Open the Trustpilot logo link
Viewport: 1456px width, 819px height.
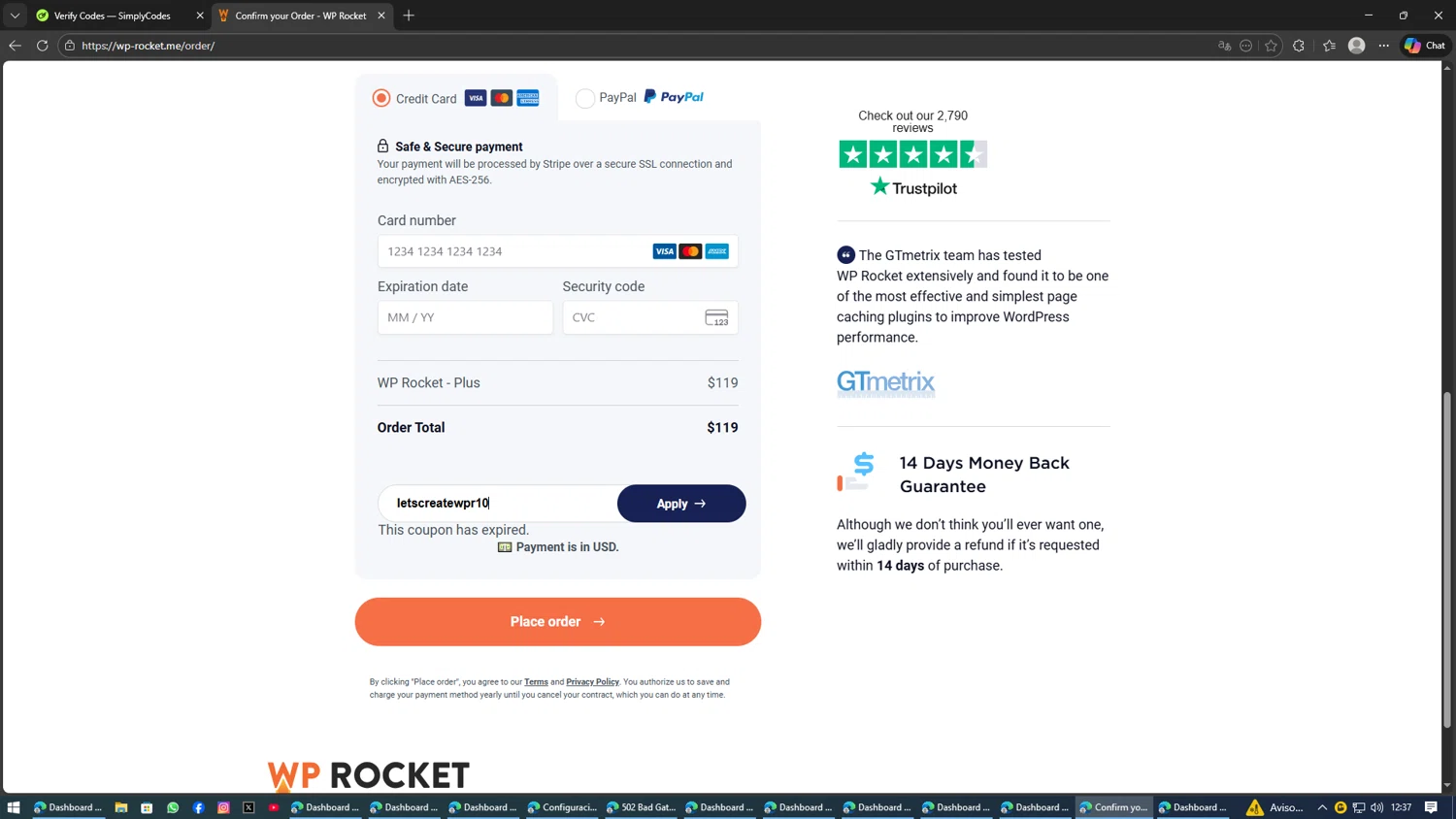click(913, 187)
